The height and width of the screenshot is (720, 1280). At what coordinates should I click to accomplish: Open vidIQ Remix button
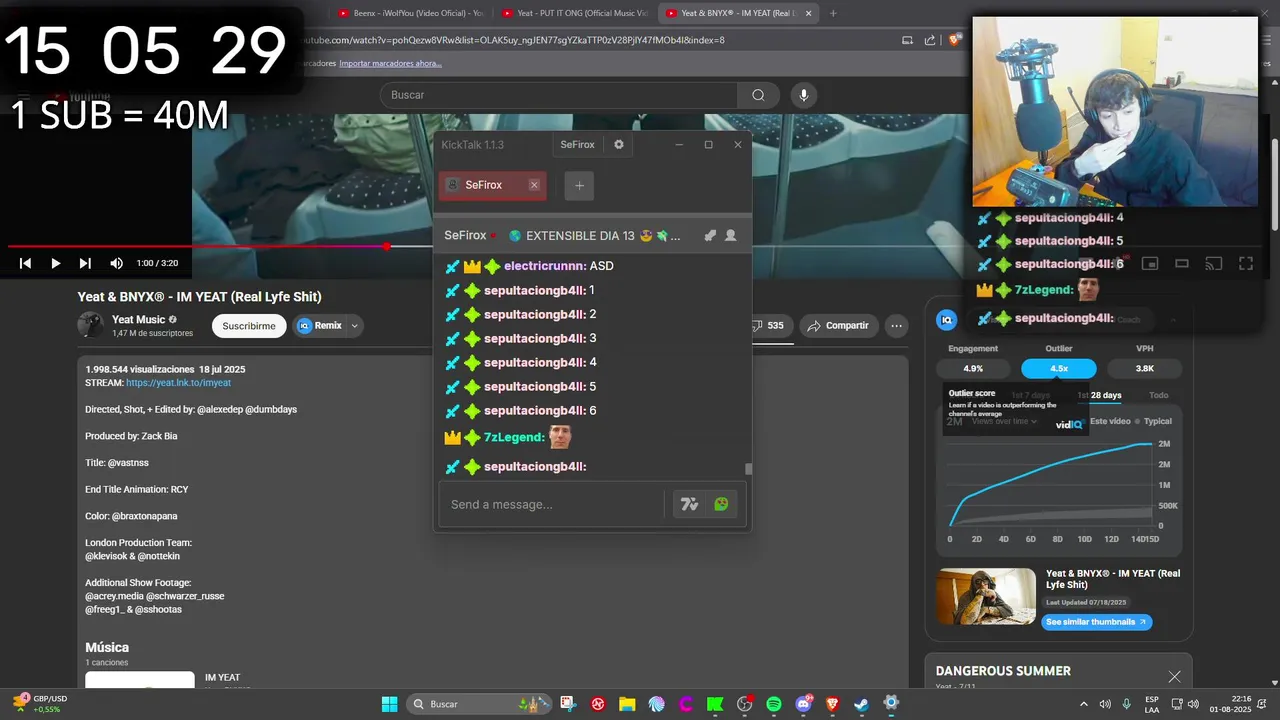click(319, 326)
